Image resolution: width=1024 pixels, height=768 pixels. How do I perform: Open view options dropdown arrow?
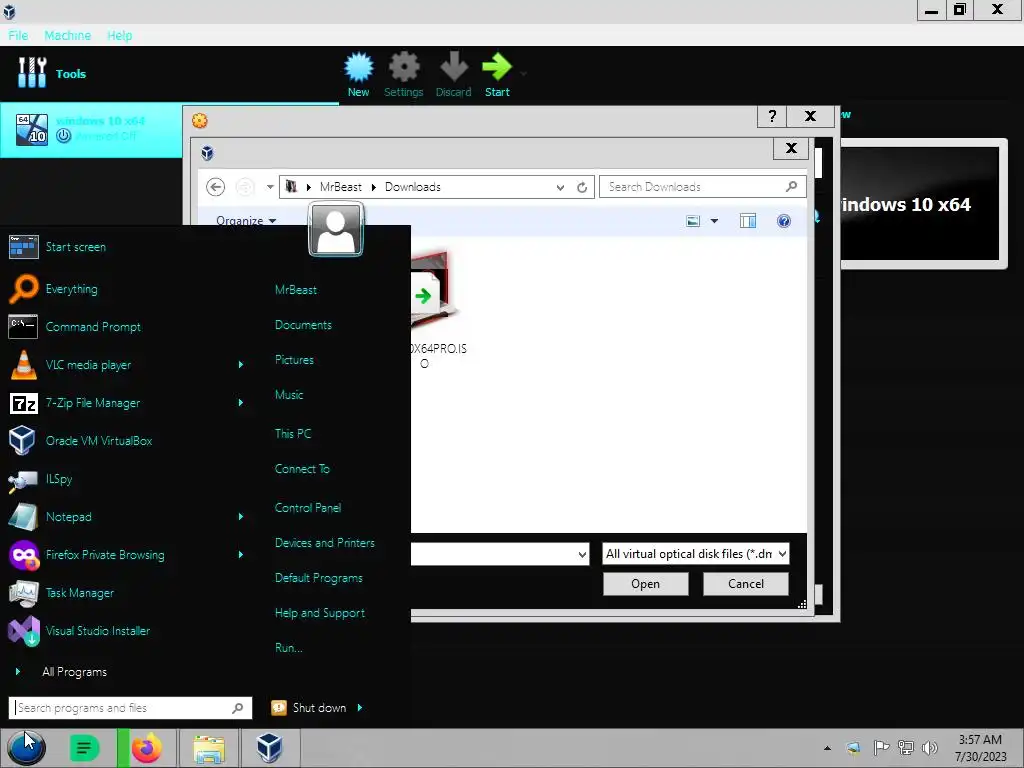click(714, 221)
